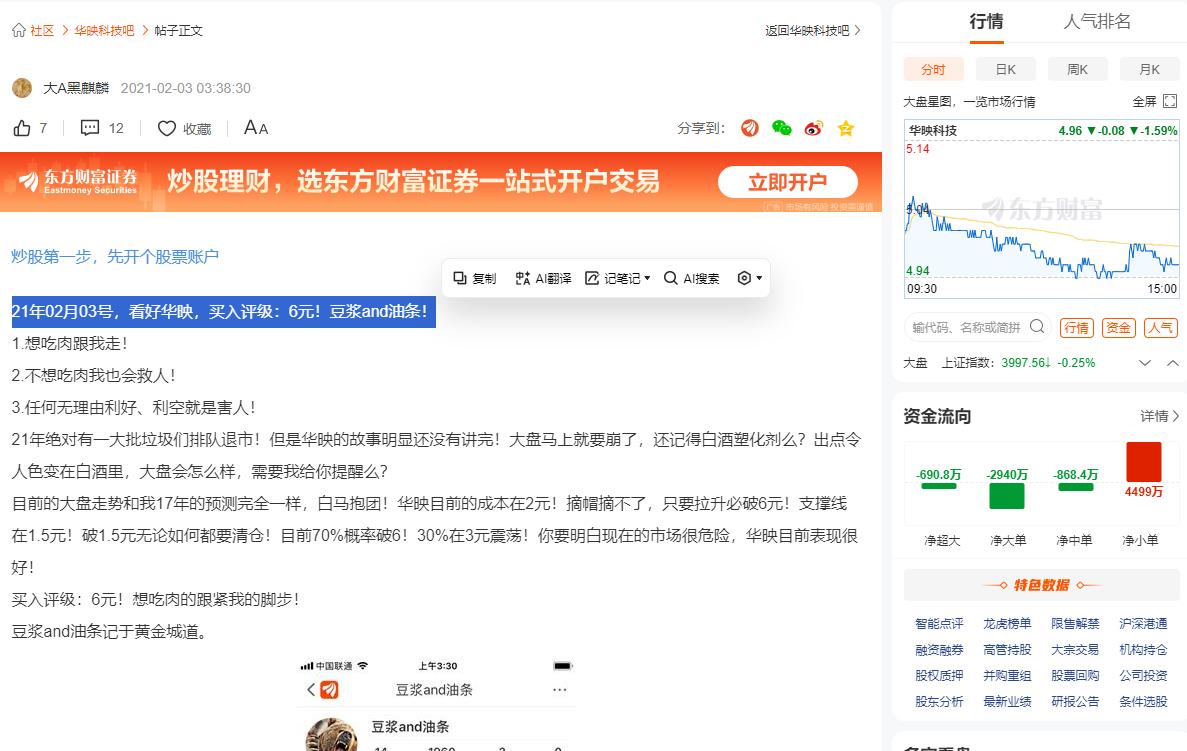1187x751 pixels.
Task: Open 智能点评 data link
Action: [x=939, y=624]
